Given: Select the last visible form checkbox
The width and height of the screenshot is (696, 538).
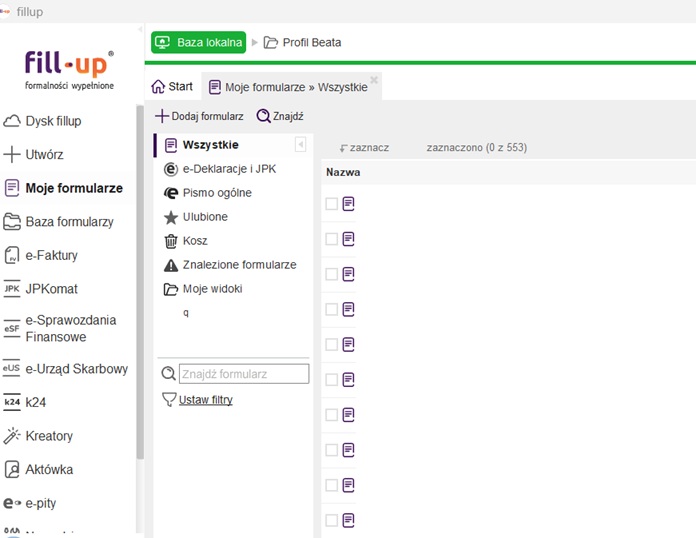Looking at the screenshot, I should pos(332,520).
